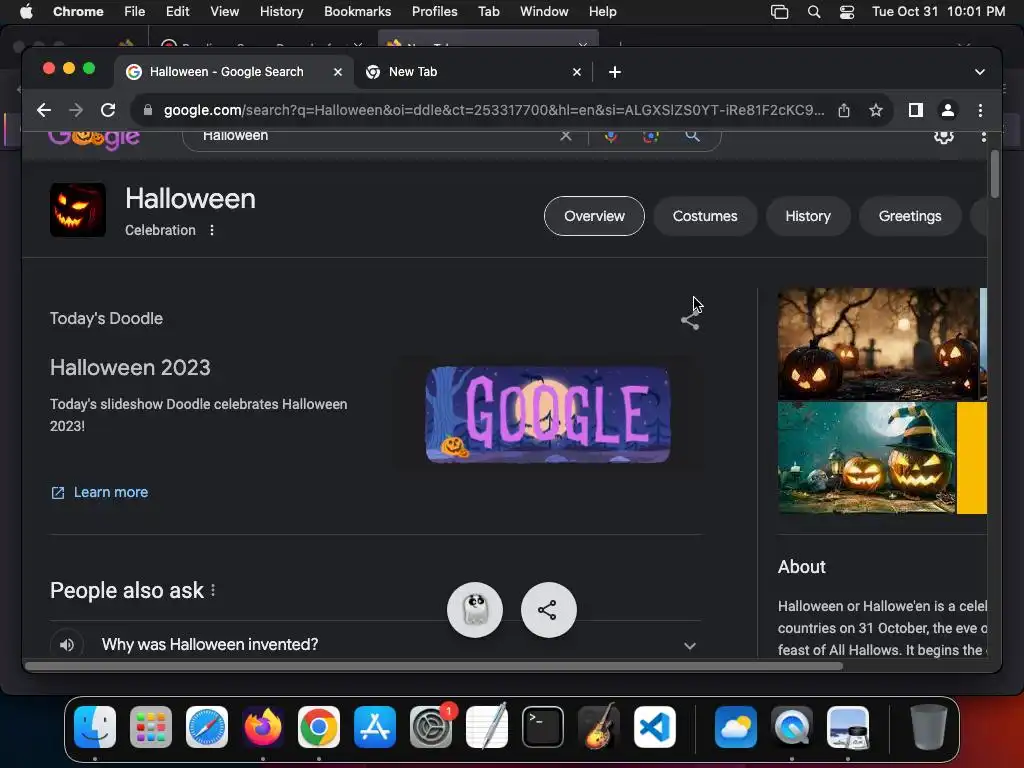Open the Halloween 2023 Google Doodle image

click(x=548, y=415)
